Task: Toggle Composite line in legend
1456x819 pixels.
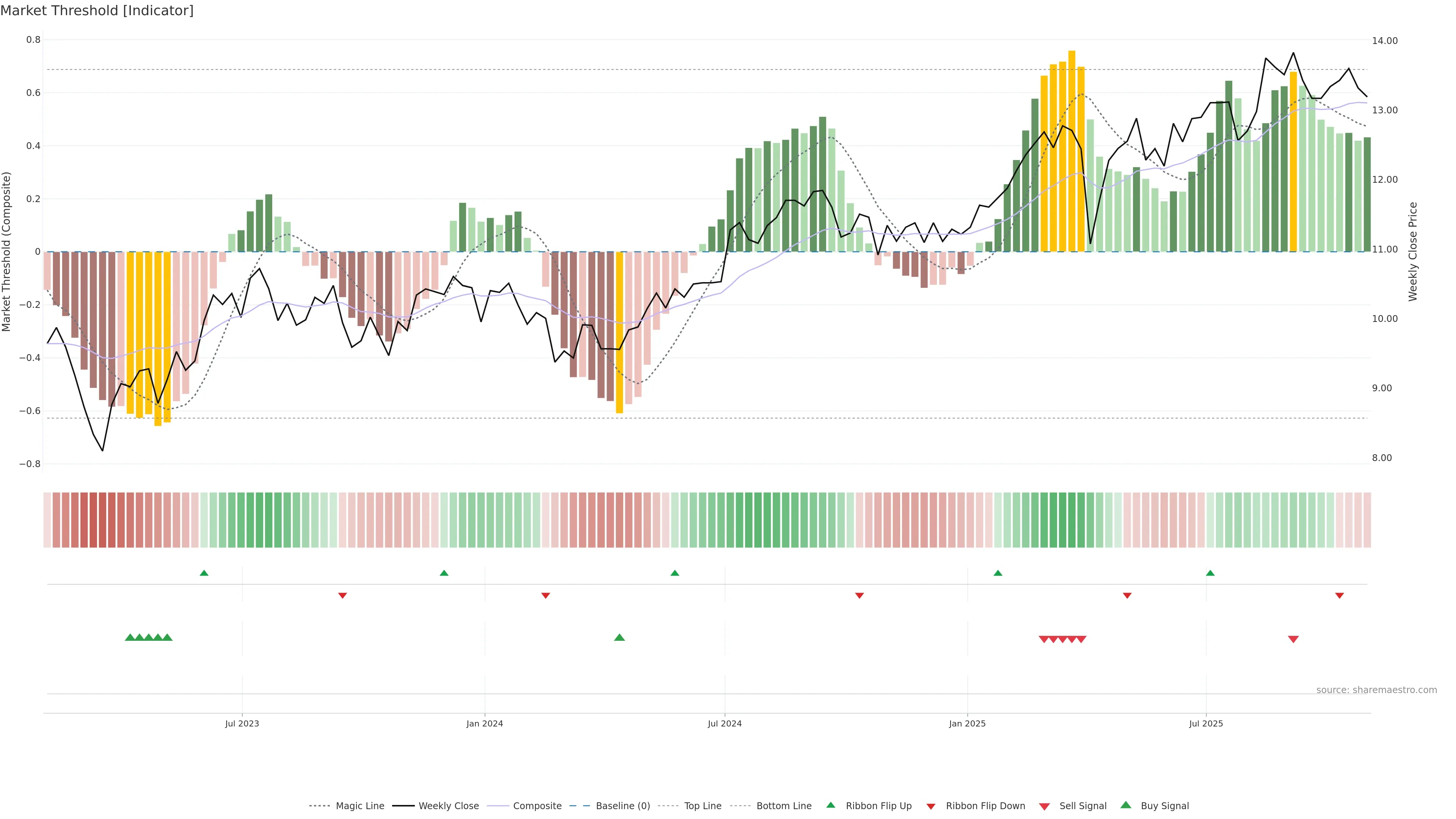Action: 537,806
